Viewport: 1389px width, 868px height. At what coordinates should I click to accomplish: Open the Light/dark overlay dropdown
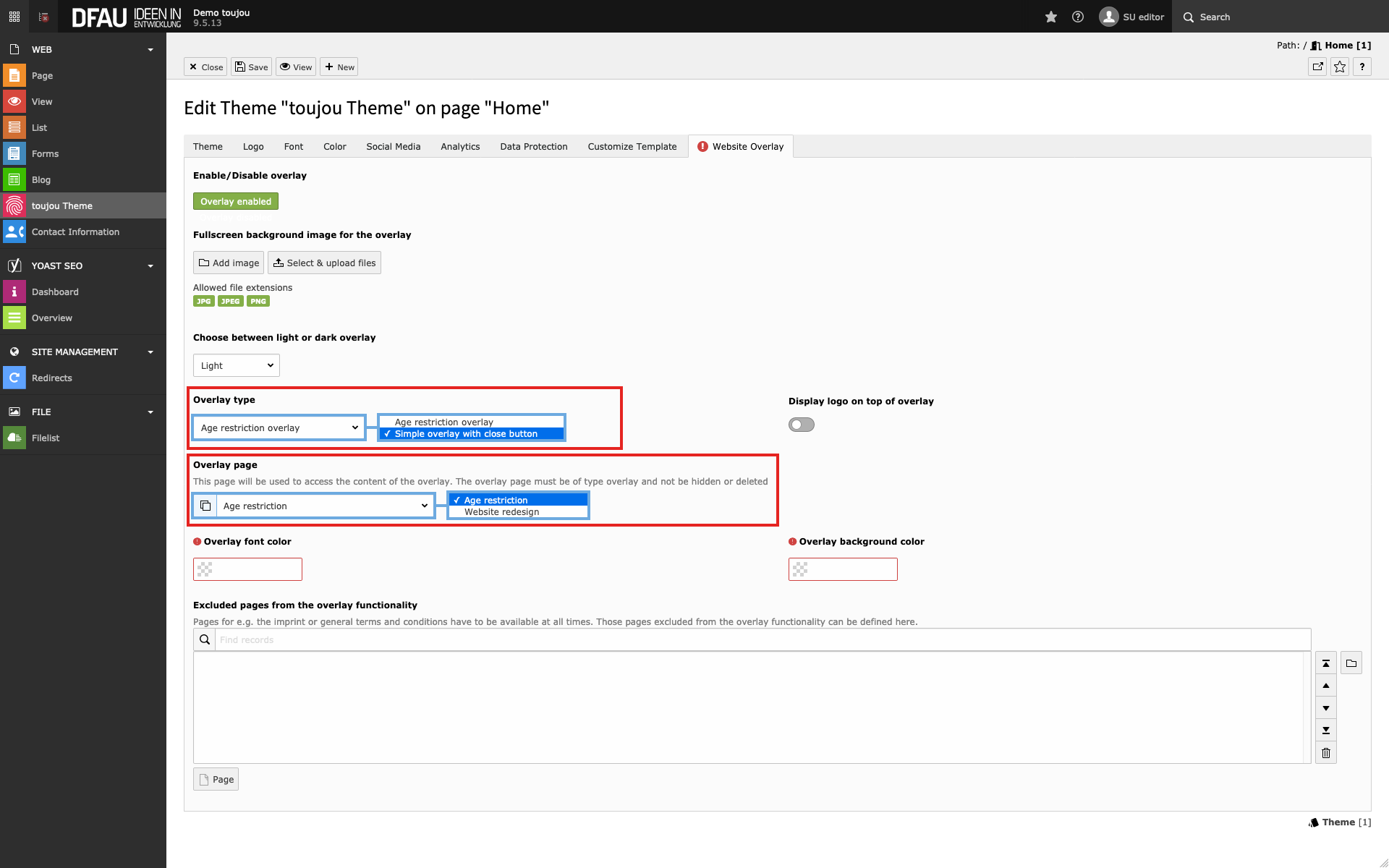236,365
